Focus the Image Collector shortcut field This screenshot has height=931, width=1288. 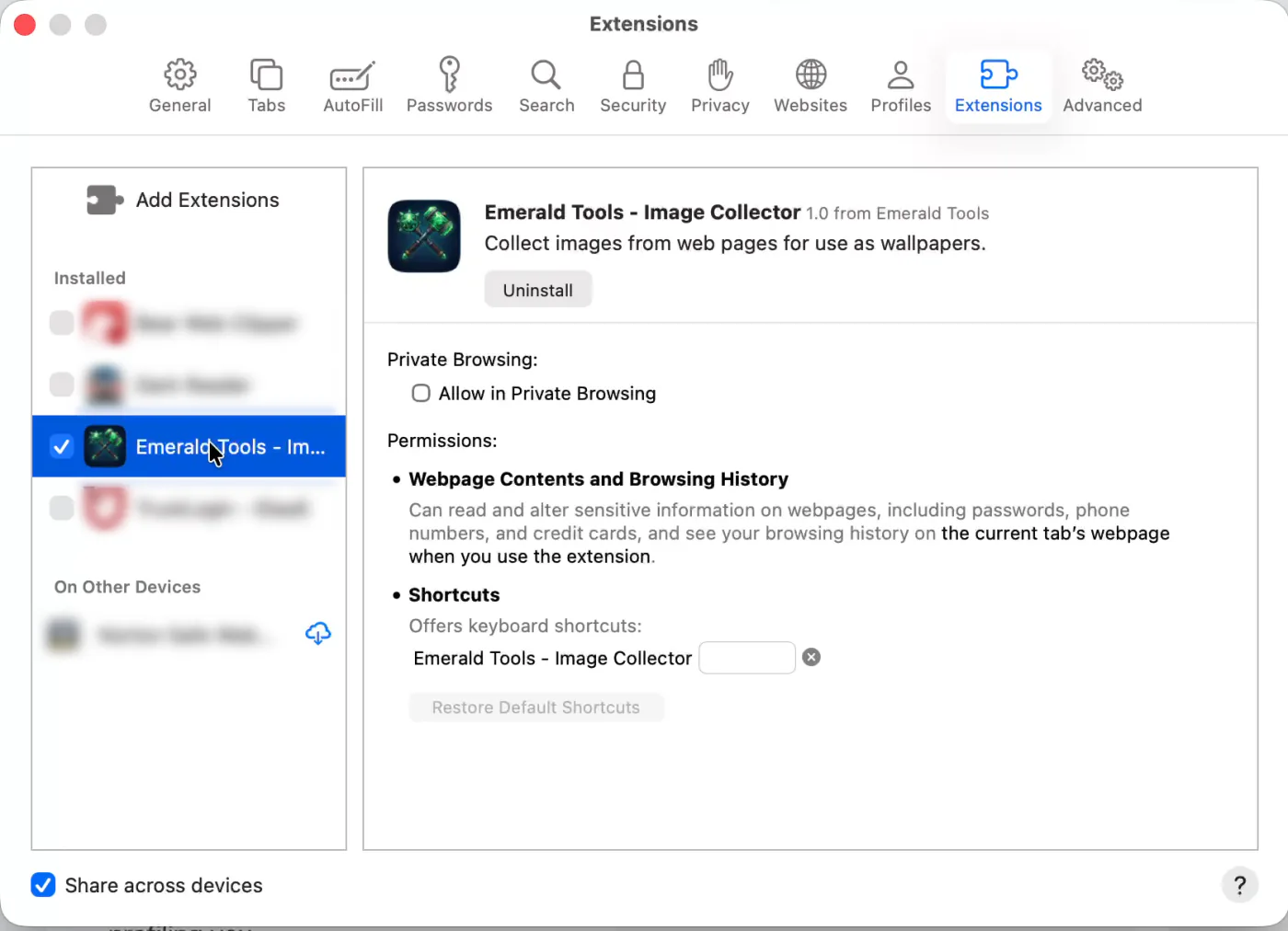coord(747,658)
